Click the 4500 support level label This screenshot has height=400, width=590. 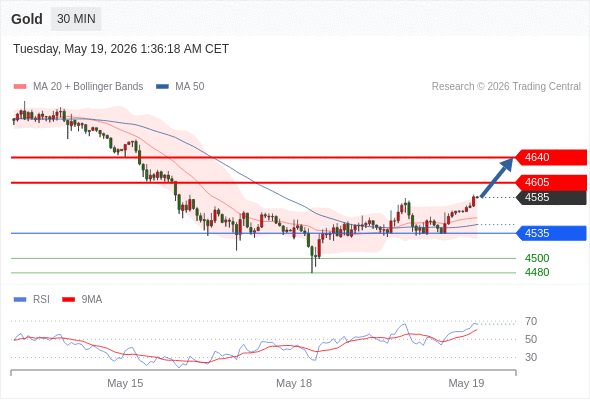537,258
